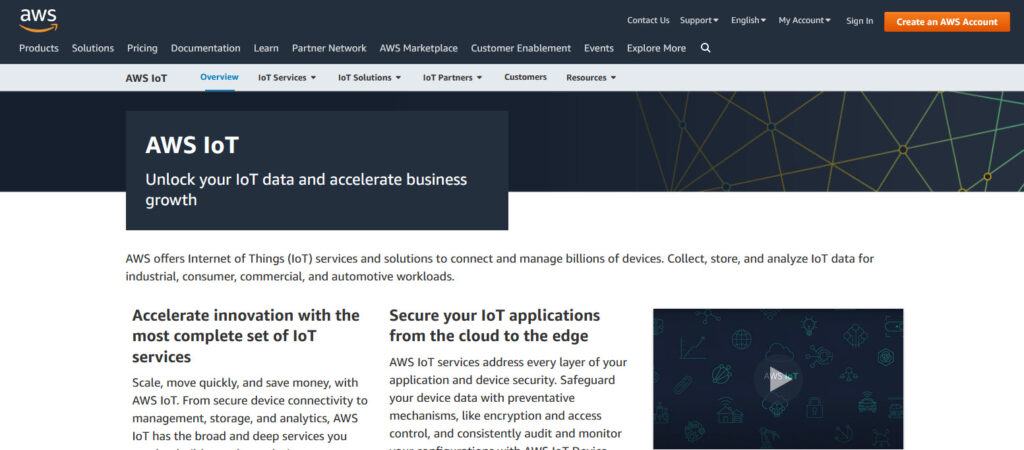Go to Pricing
This screenshot has height=450, width=1024.
tap(142, 48)
